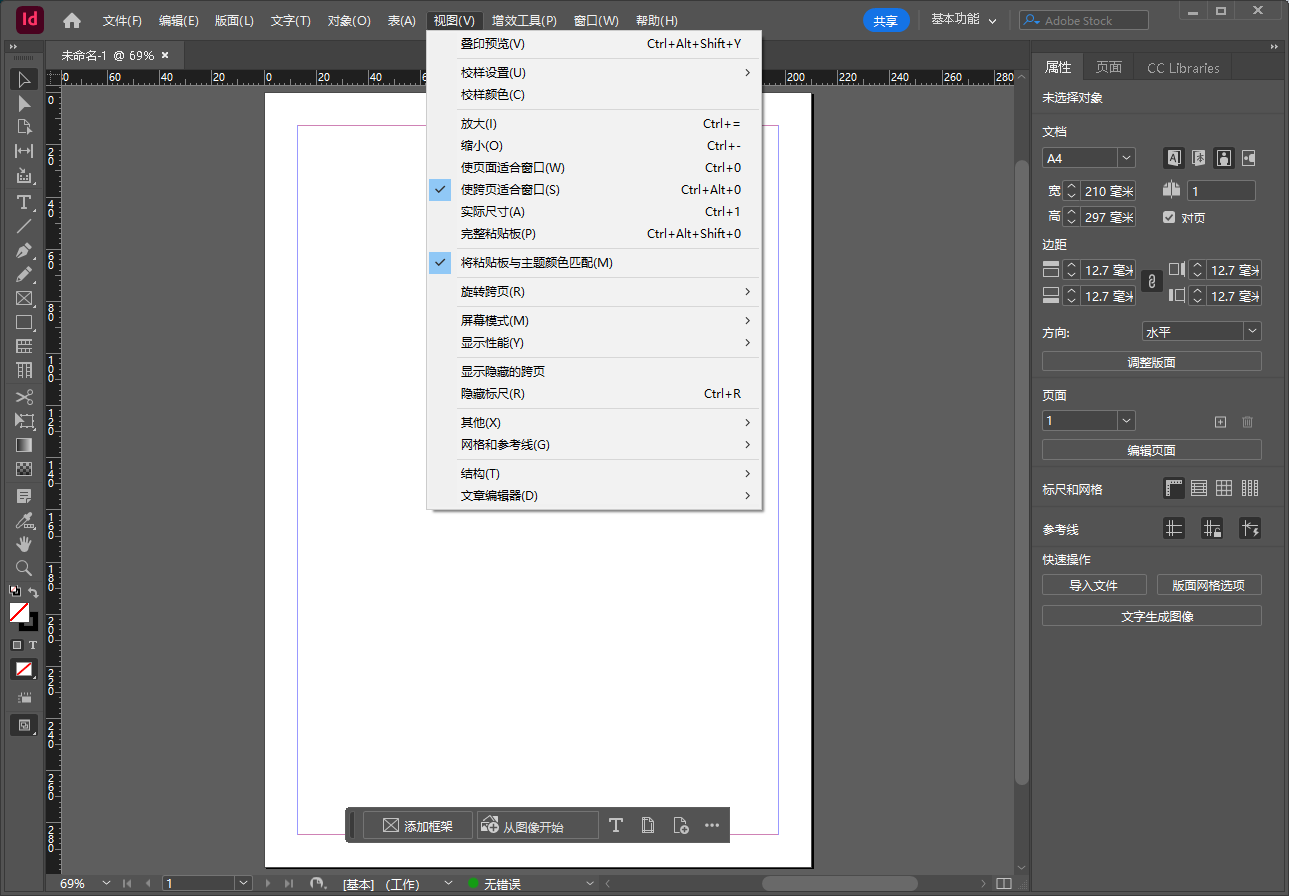Click the Home icon
The image size is (1289, 896).
click(x=72, y=20)
